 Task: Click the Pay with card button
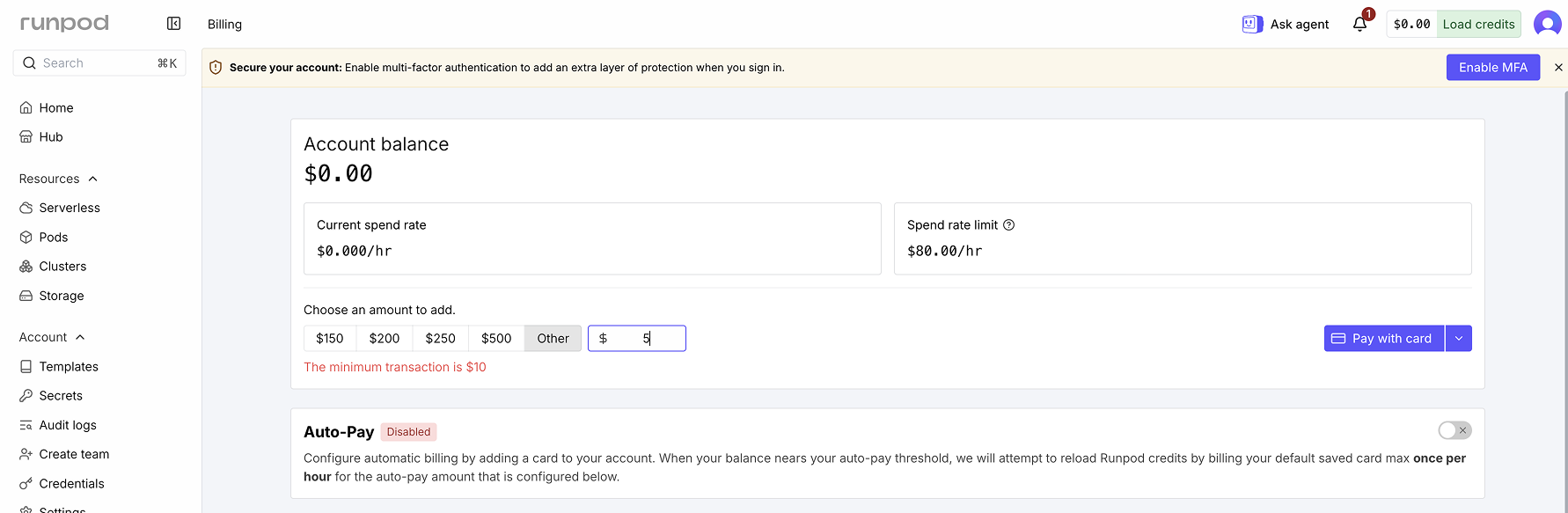(x=1383, y=339)
